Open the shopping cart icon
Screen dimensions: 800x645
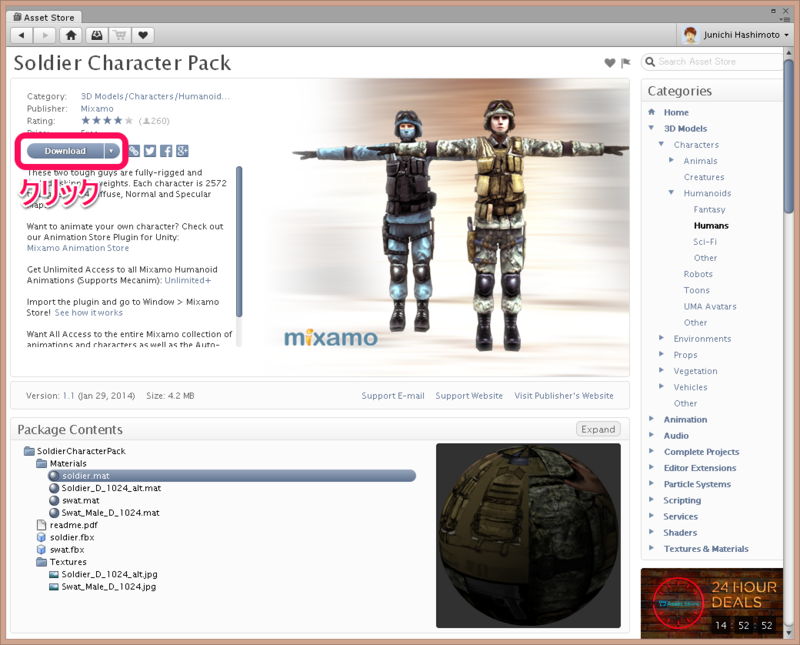tap(120, 35)
